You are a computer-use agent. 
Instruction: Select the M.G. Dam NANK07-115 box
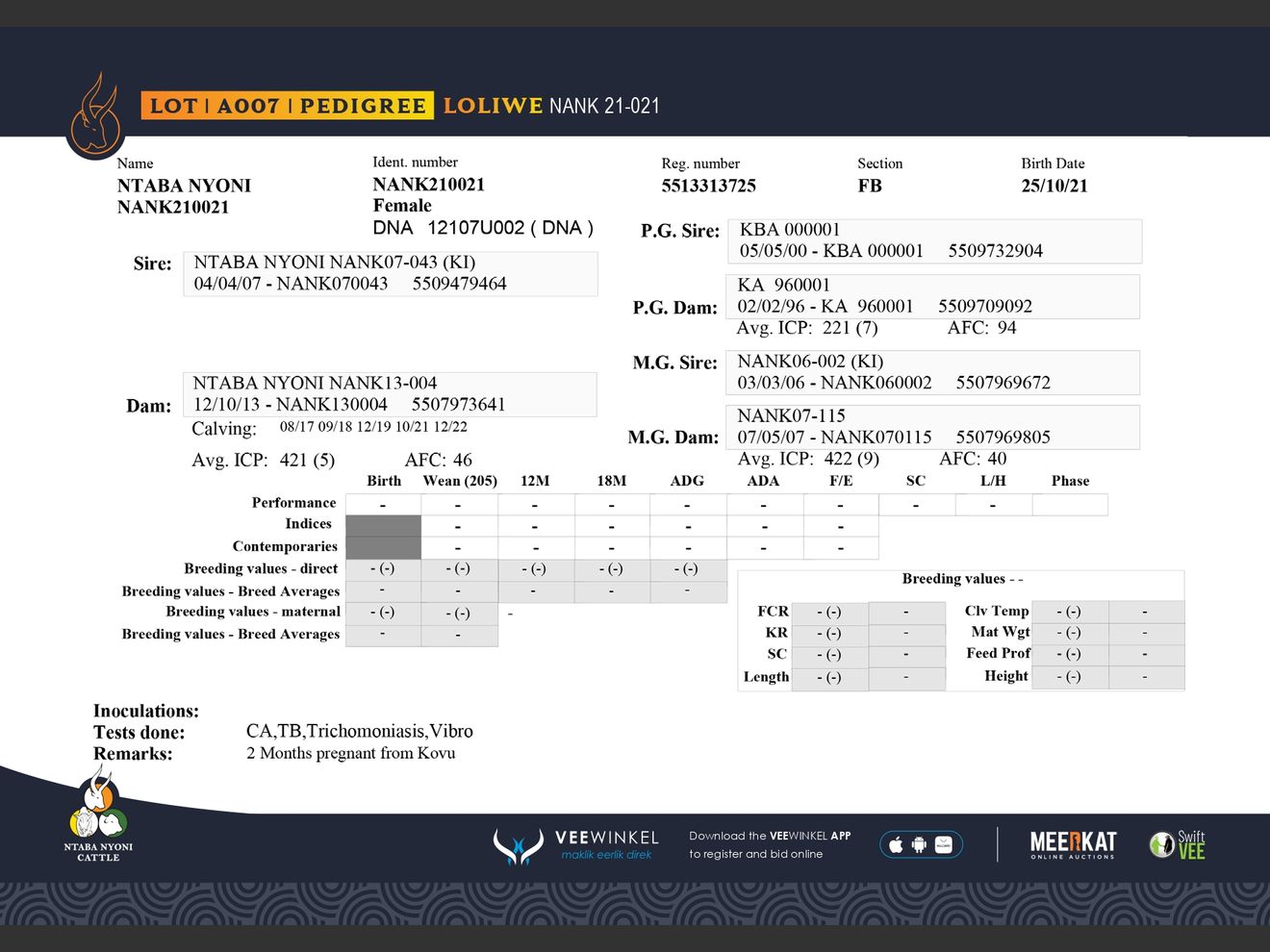coord(931,427)
